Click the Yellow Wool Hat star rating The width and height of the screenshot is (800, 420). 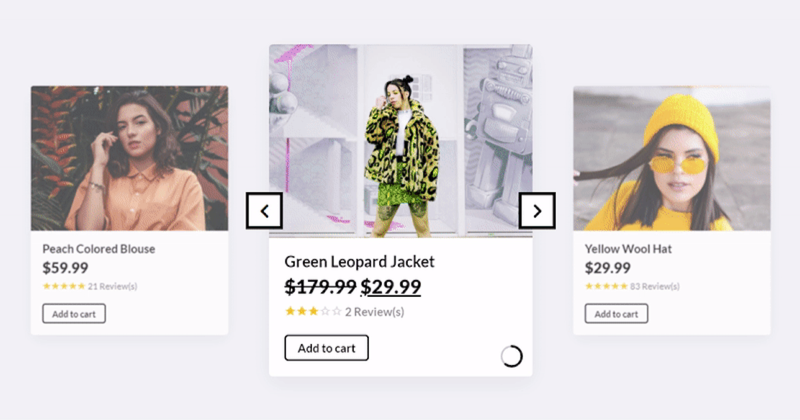point(605,286)
